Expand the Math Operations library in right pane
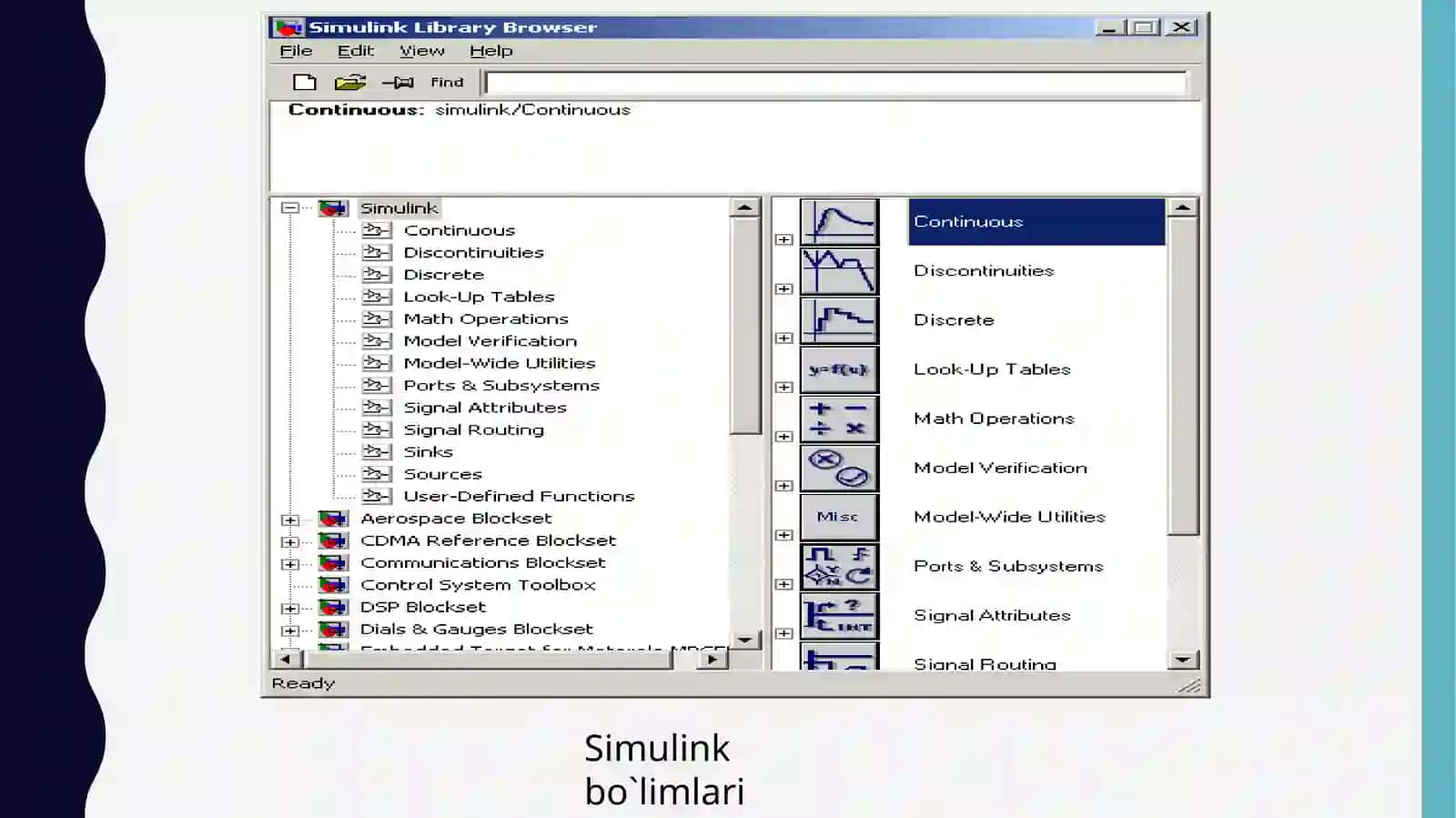Viewport: 1456px width, 818px height. coord(784,437)
